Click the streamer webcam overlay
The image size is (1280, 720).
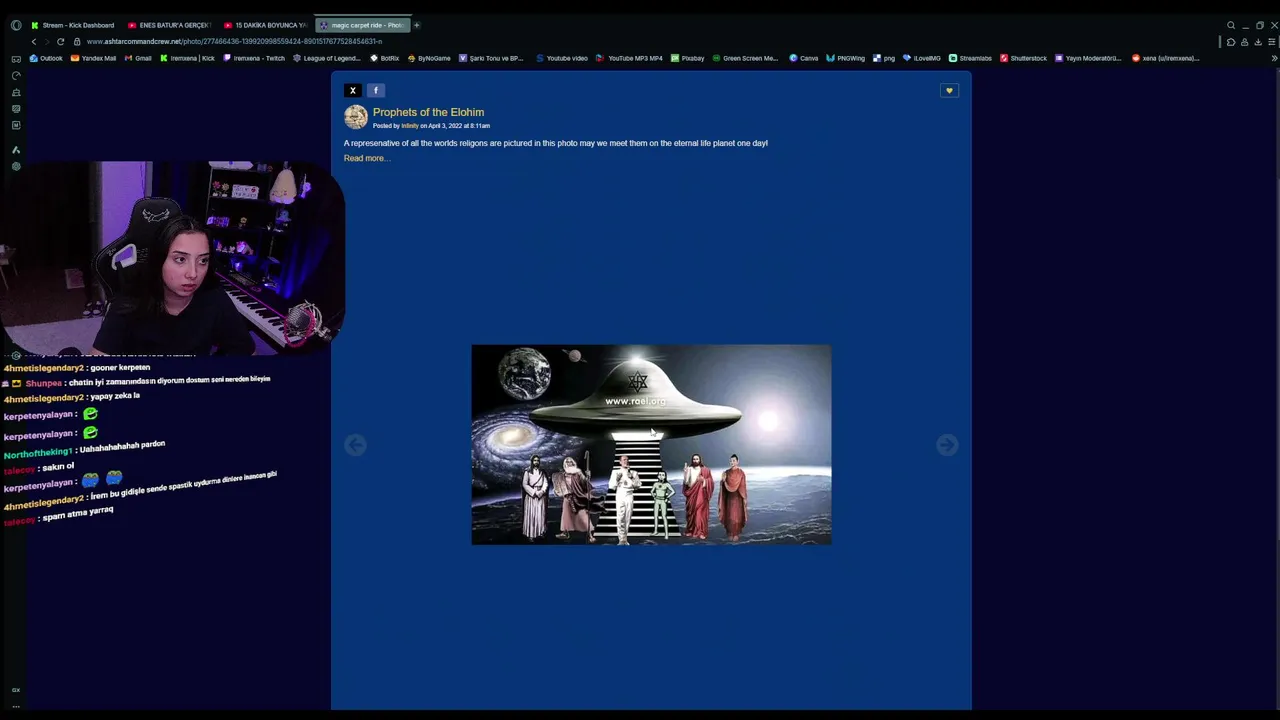172,257
